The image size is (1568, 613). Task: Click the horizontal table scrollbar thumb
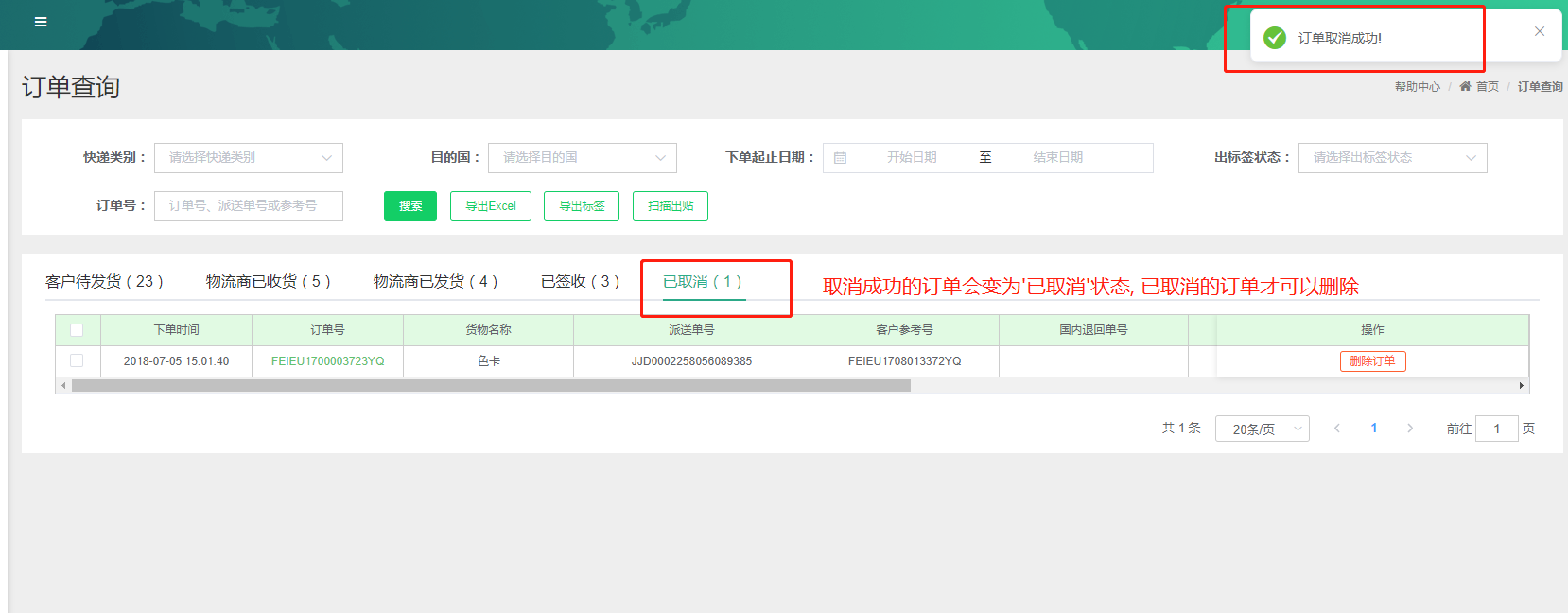(491, 386)
